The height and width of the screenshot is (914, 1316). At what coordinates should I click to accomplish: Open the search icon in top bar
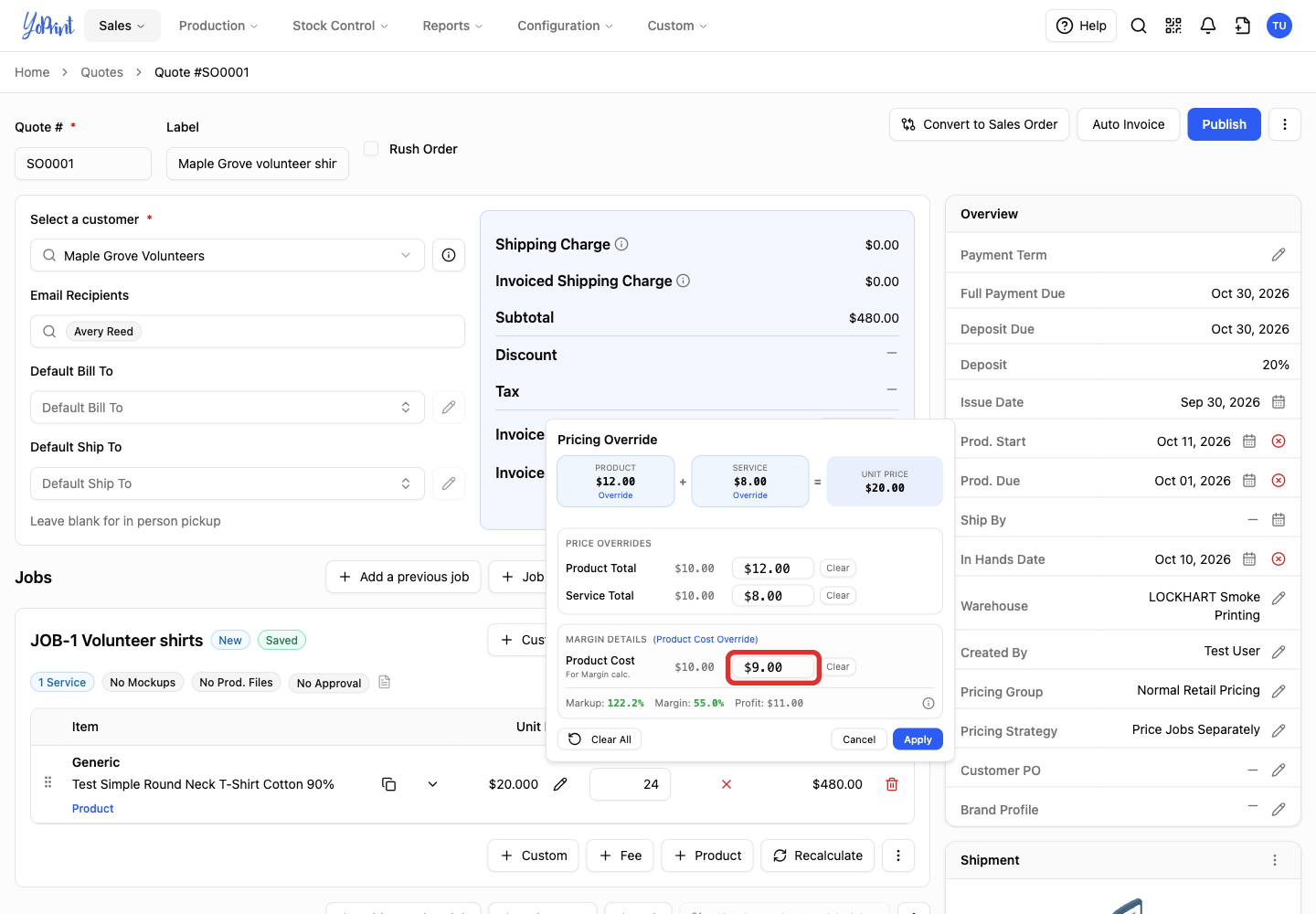[1139, 26]
